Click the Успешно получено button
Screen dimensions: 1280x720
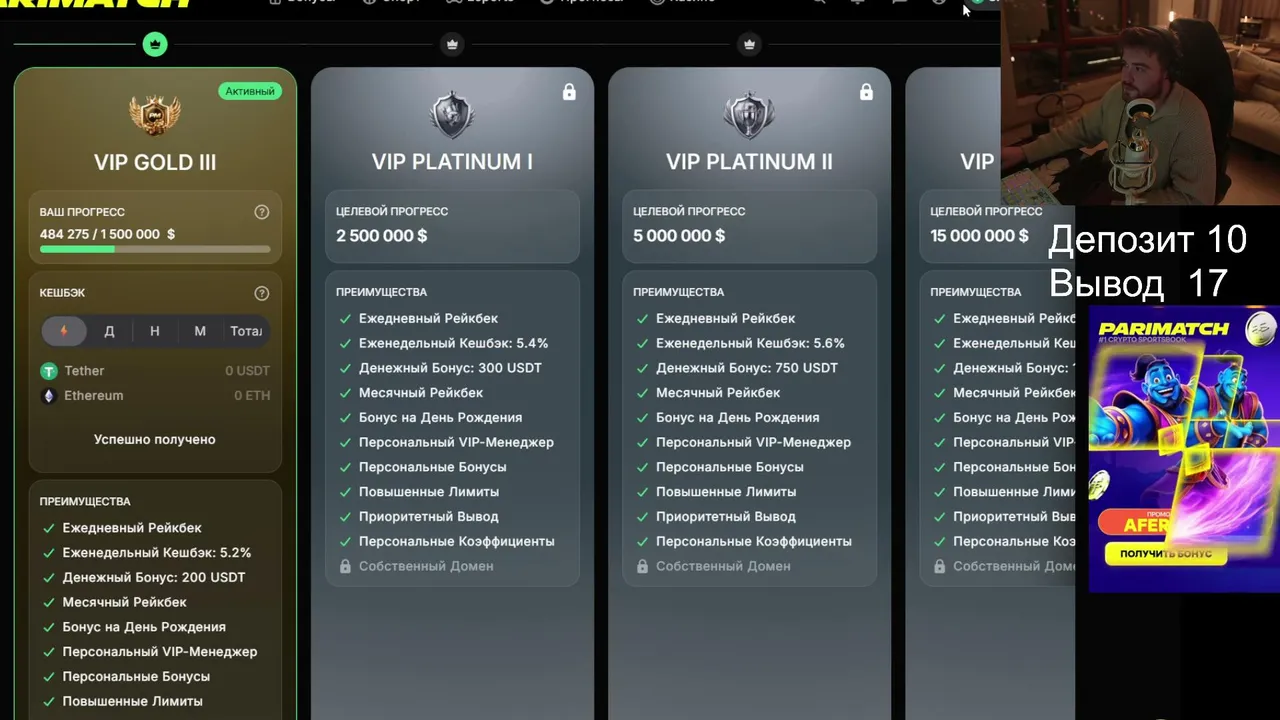(155, 439)
